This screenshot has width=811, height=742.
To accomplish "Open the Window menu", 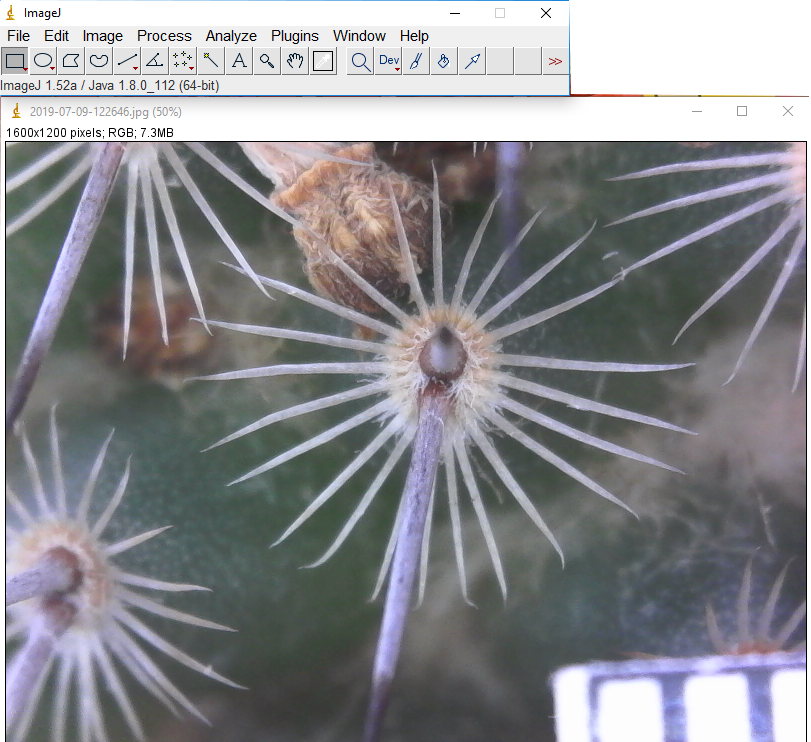I will [359, 36].
